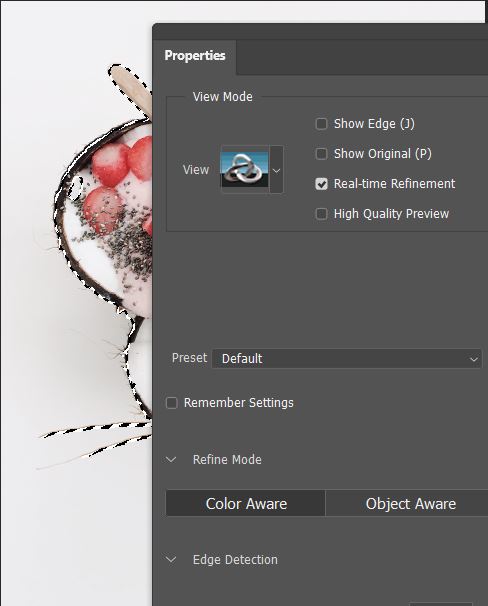Collapse the Refine Mode section chevron
Image resolution: width=488 pixels, height=606 pixels.
pyautogui.click(x=171, y=460)
